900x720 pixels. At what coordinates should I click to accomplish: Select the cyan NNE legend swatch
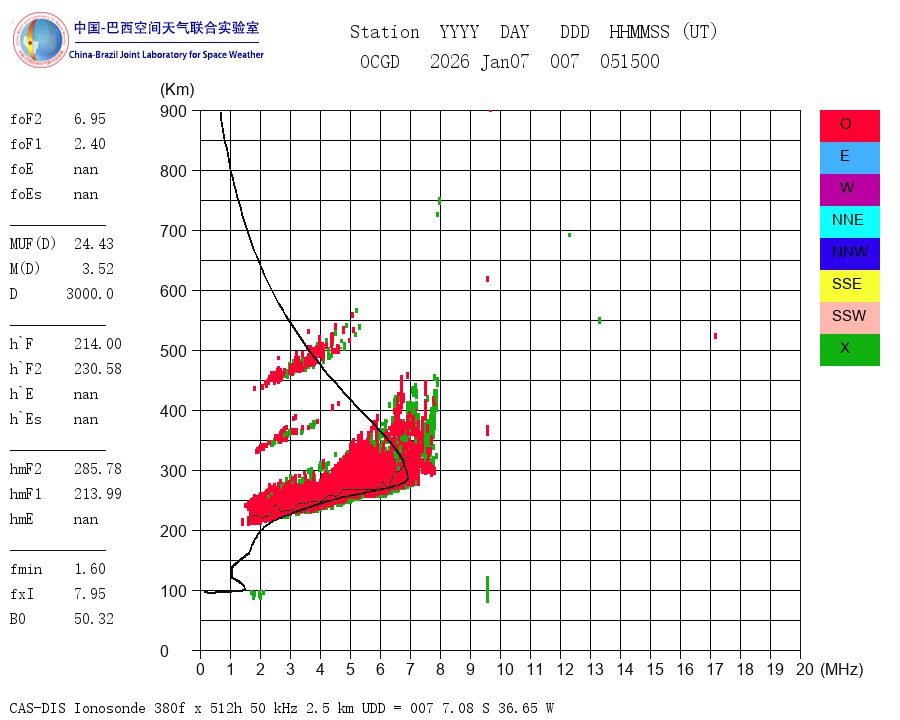[849, 222]
